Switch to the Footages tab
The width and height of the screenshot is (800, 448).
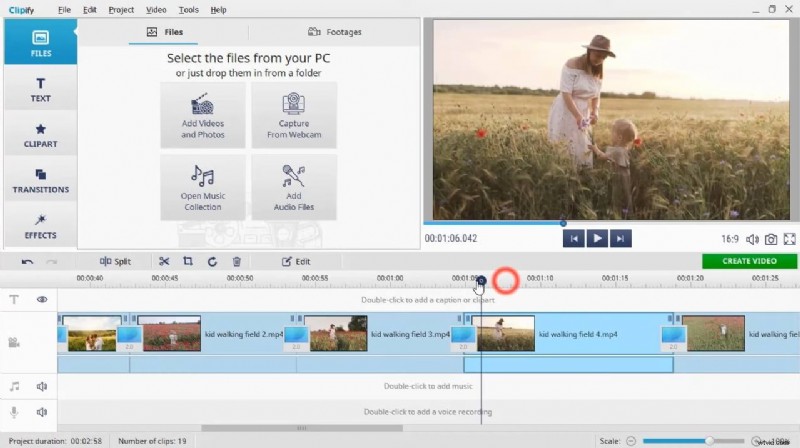pos(335,32)
